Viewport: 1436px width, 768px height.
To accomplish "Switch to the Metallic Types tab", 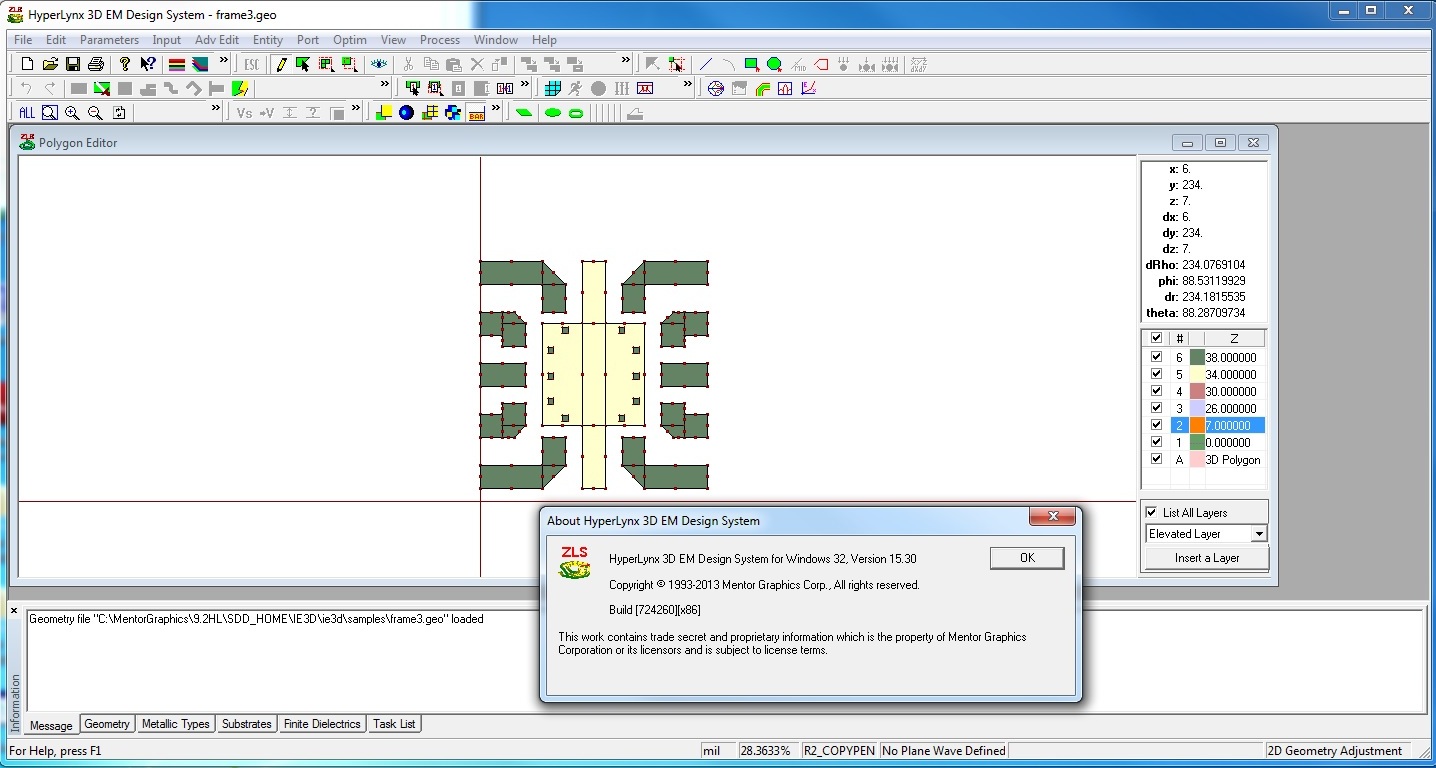I will [176, 724].
